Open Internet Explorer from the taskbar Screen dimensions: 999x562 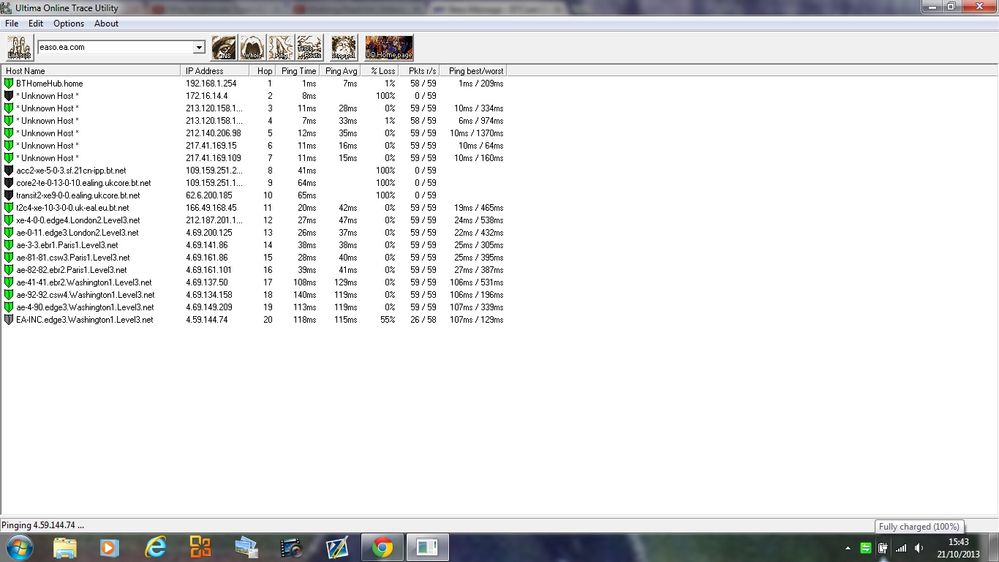(x=155, y=547)
